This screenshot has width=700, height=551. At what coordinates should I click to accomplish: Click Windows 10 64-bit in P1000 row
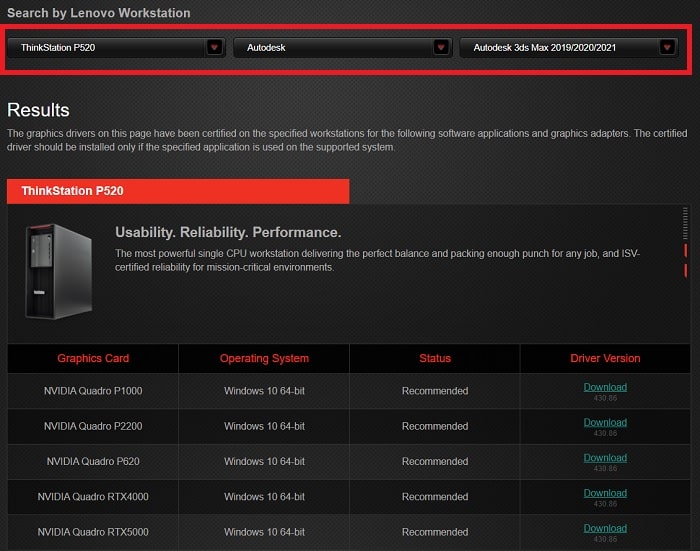pyautogui.click(x=264, y=391)
